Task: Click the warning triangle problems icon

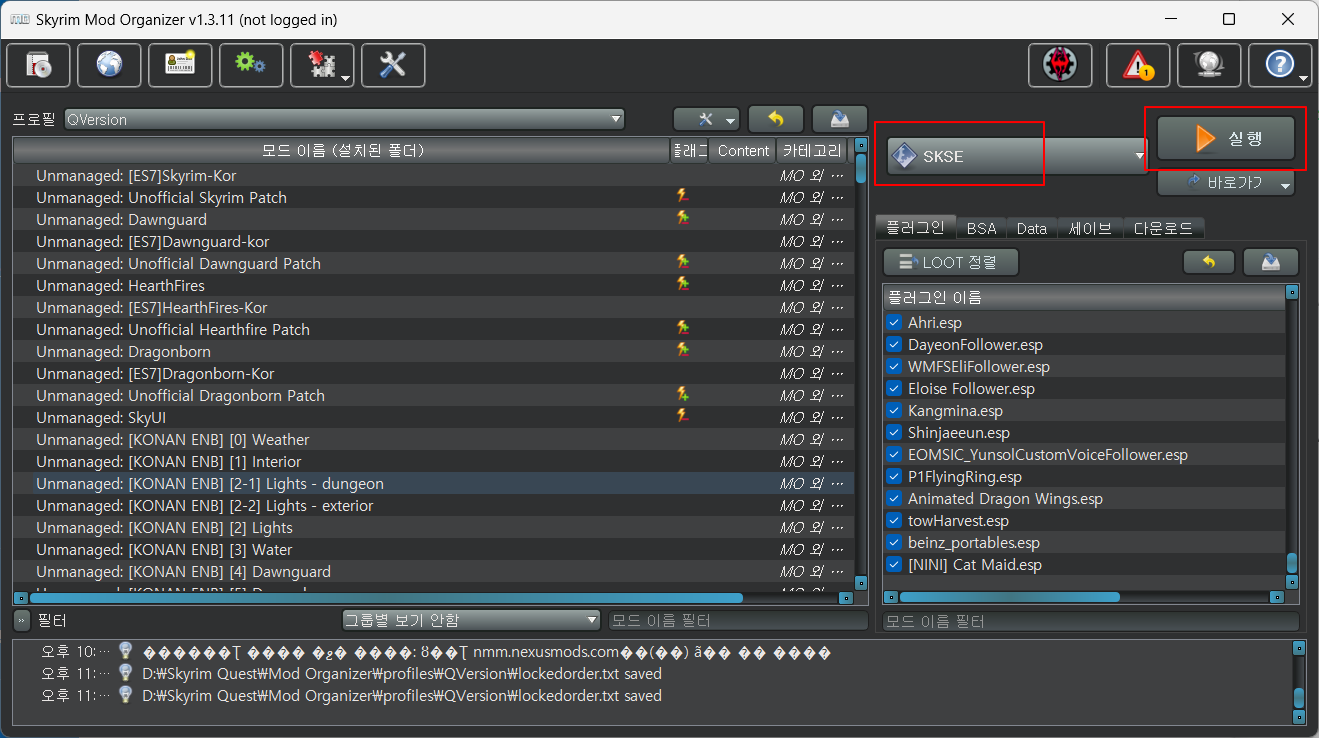Action: (1138, 66)
